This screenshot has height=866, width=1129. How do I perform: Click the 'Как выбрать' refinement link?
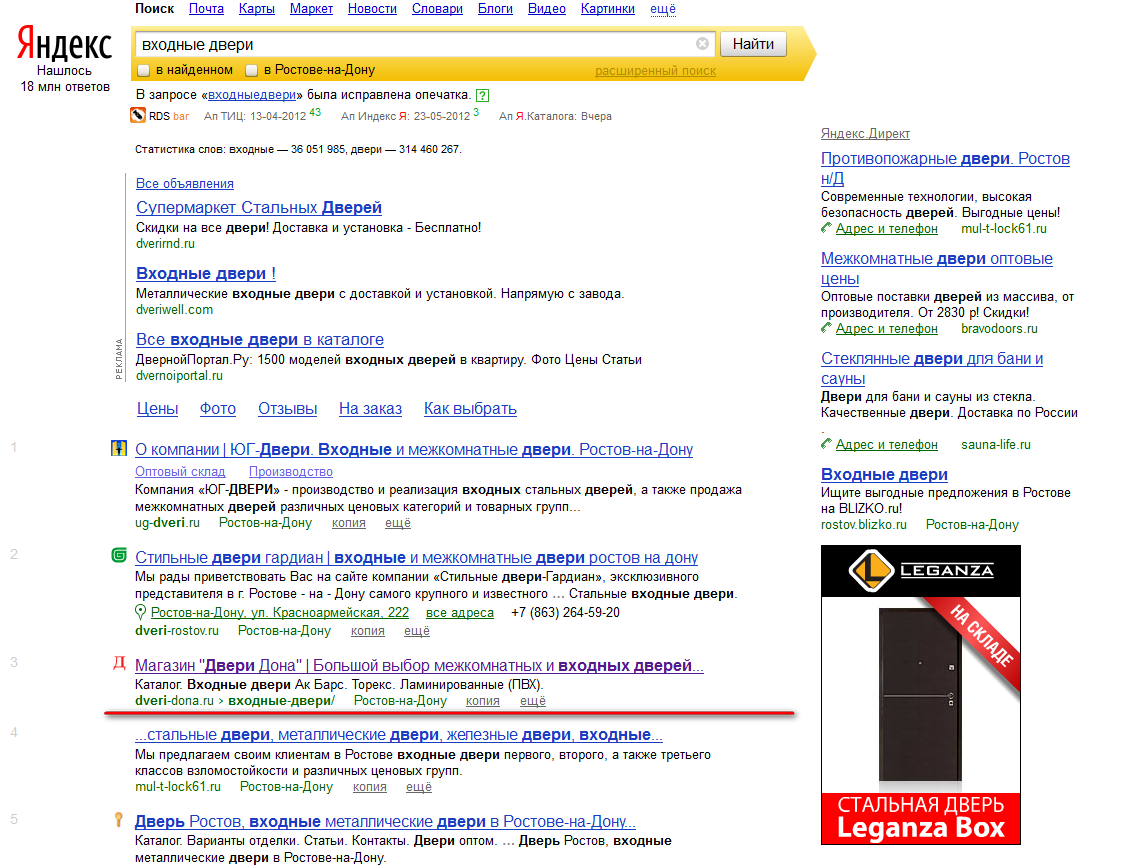click(470, 409)
